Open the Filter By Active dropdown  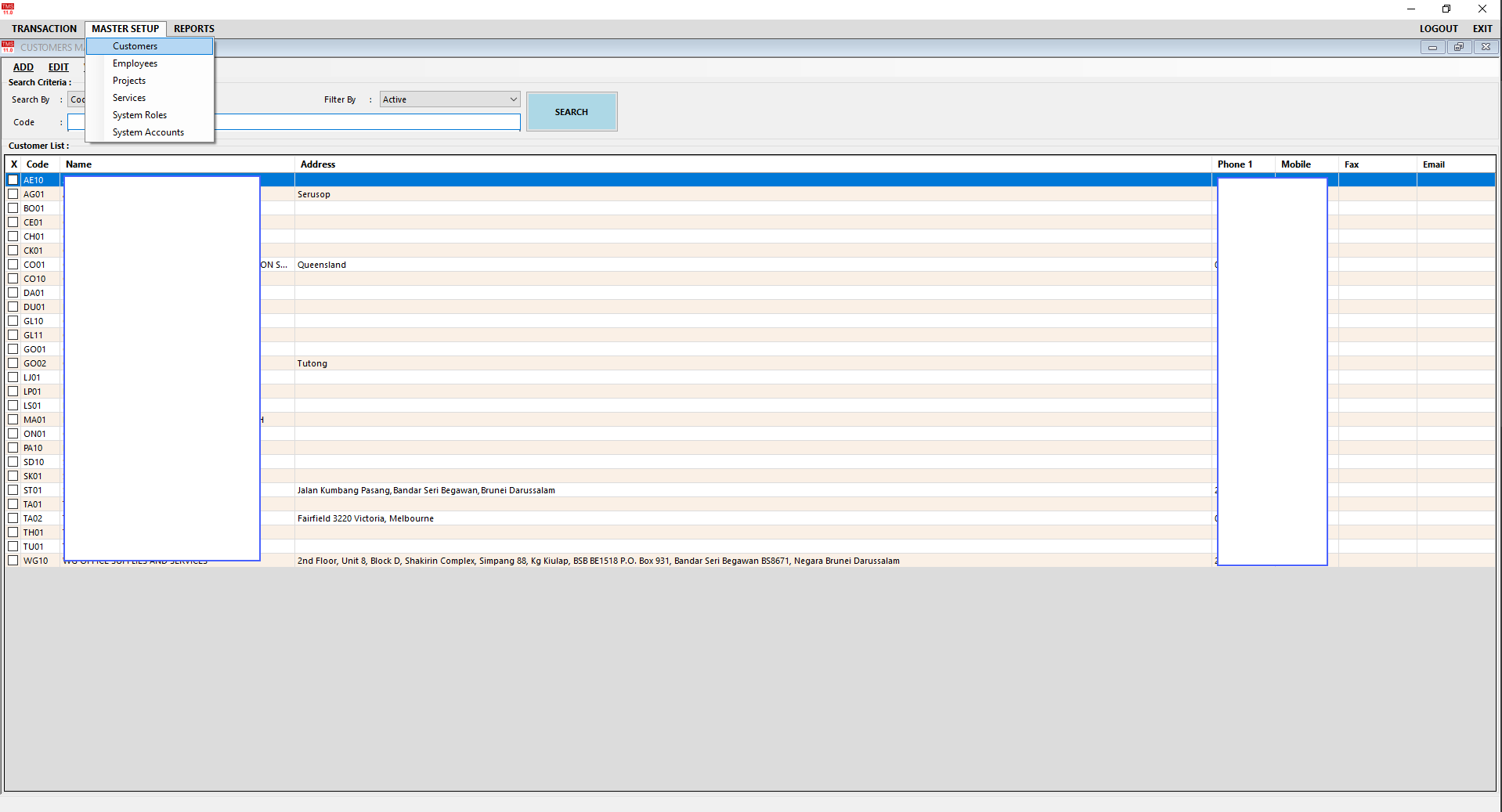pos(450,99)
